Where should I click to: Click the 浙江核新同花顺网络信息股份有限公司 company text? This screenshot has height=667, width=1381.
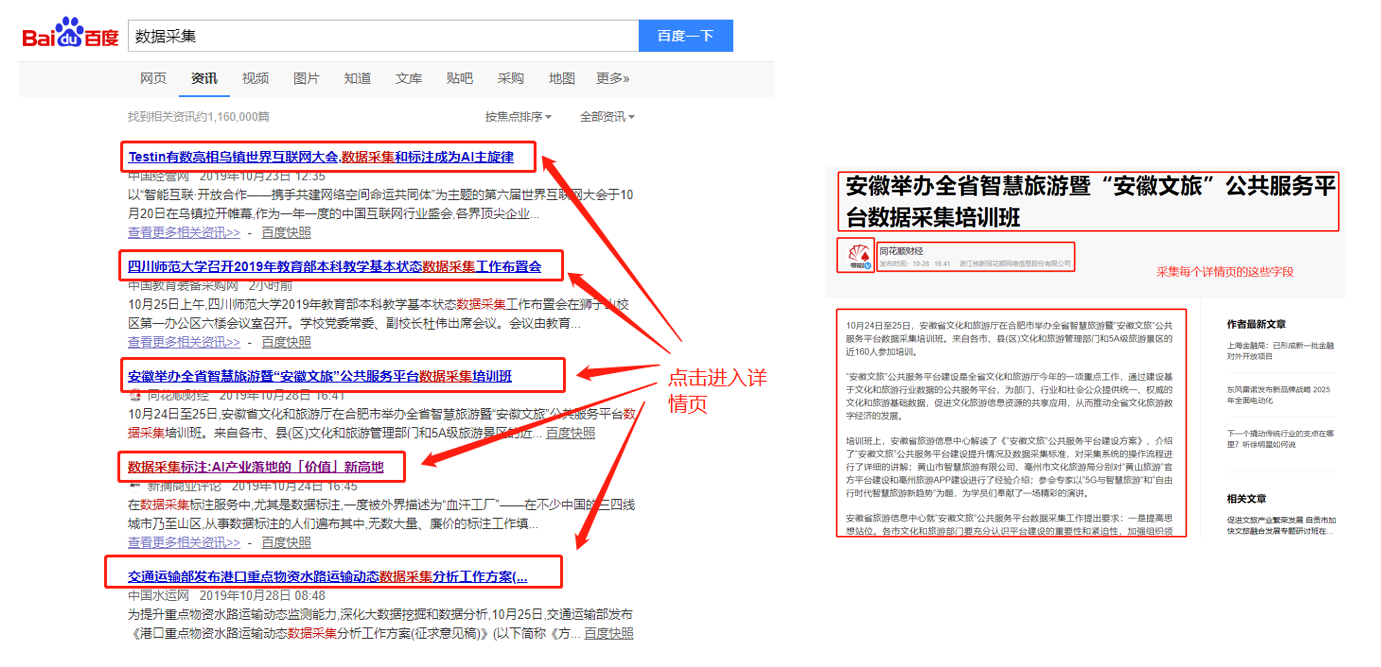coord(1014,264)
